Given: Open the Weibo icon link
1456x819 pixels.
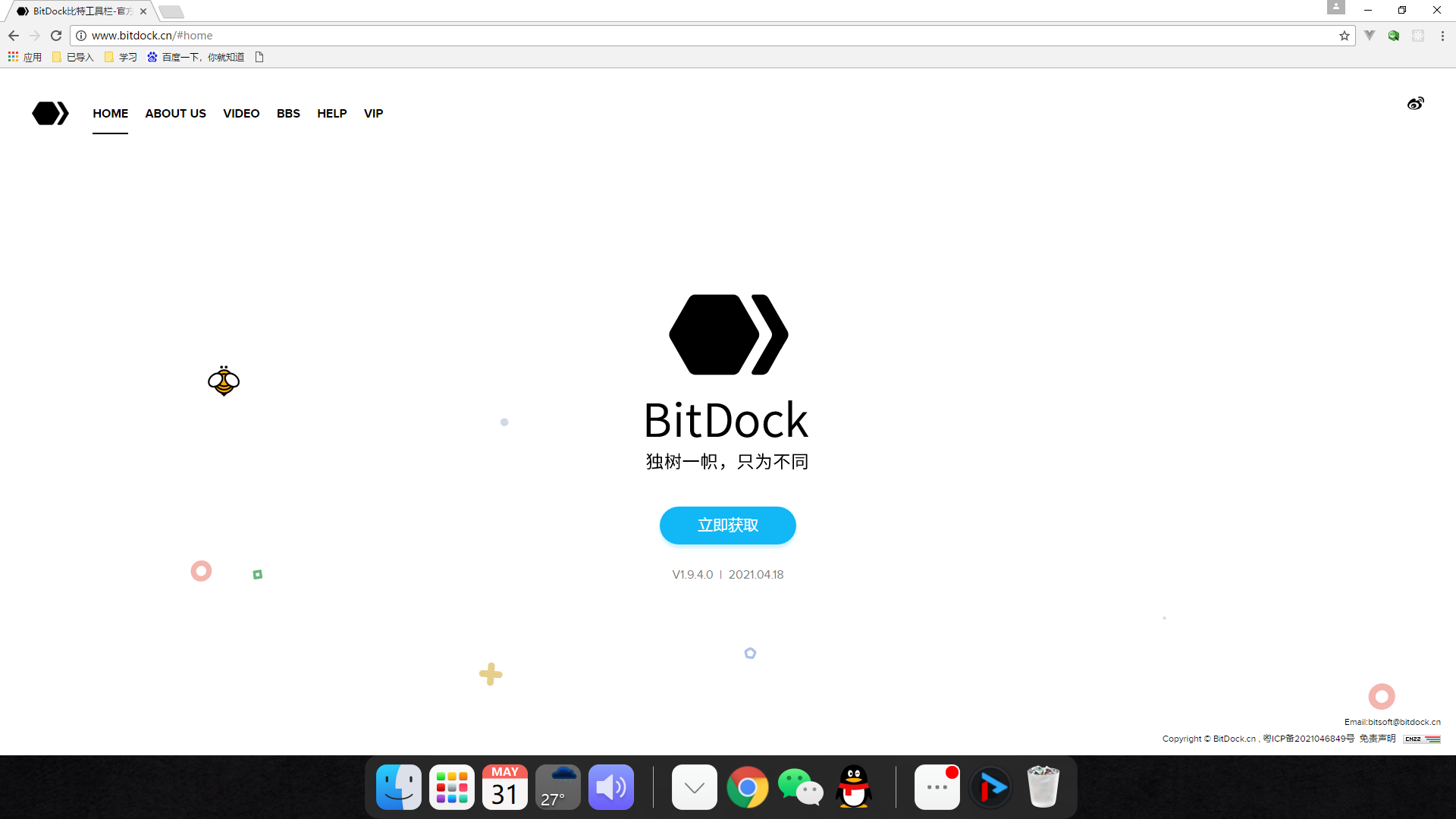Looking at the screenshot, I should [x=1416, y=103].
